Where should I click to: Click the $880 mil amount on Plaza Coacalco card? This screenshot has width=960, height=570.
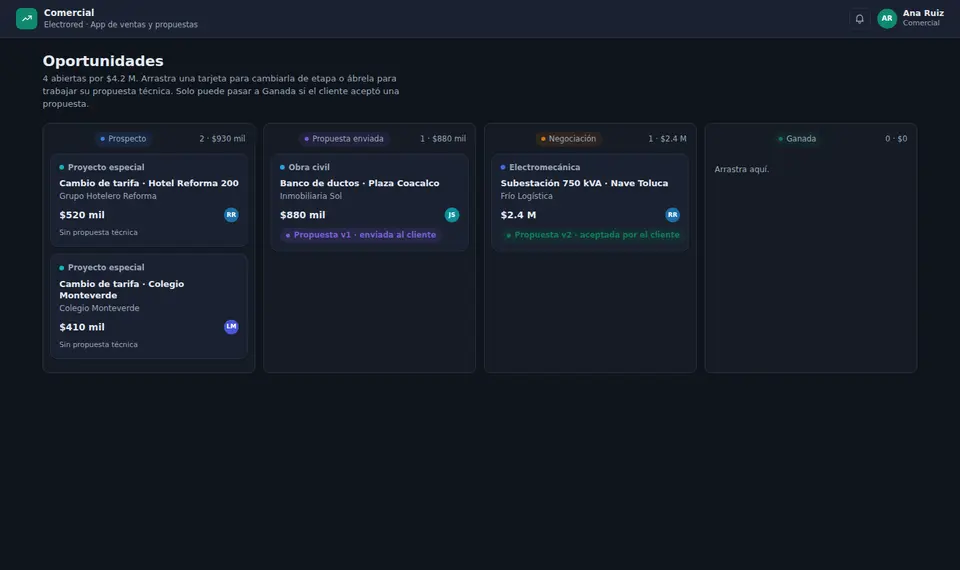coord(302,215)
